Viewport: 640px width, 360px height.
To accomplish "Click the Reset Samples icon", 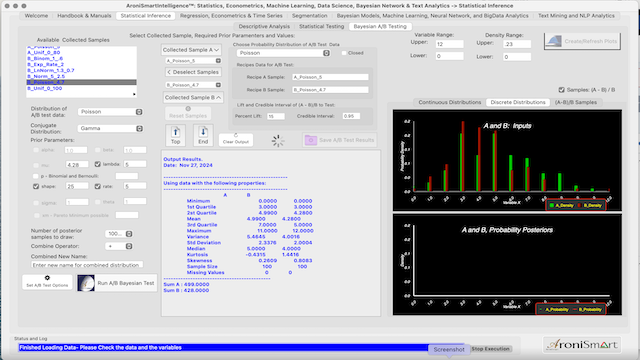I will 188,109.
